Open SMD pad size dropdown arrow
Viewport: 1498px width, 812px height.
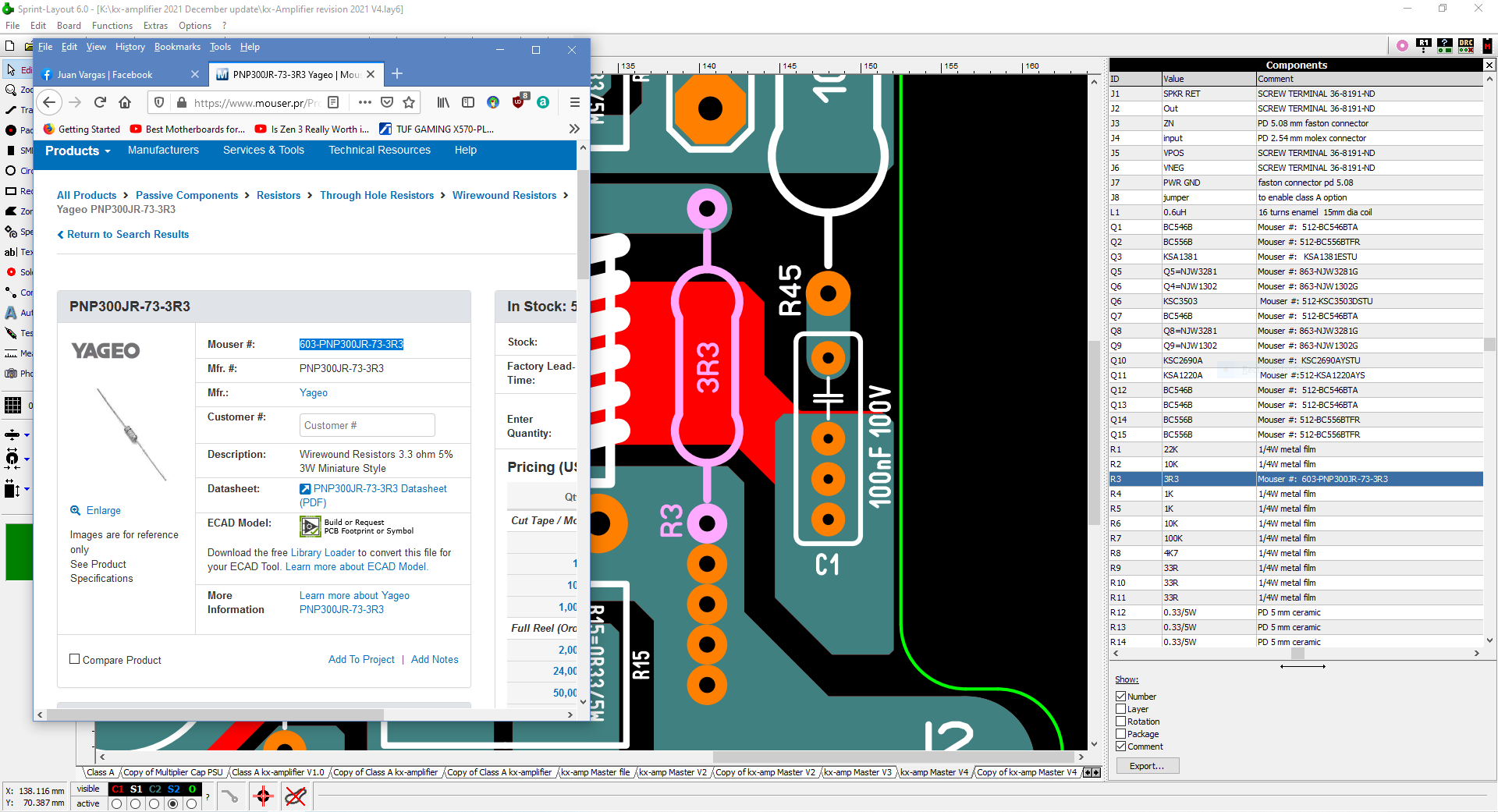tap(27, 489)
